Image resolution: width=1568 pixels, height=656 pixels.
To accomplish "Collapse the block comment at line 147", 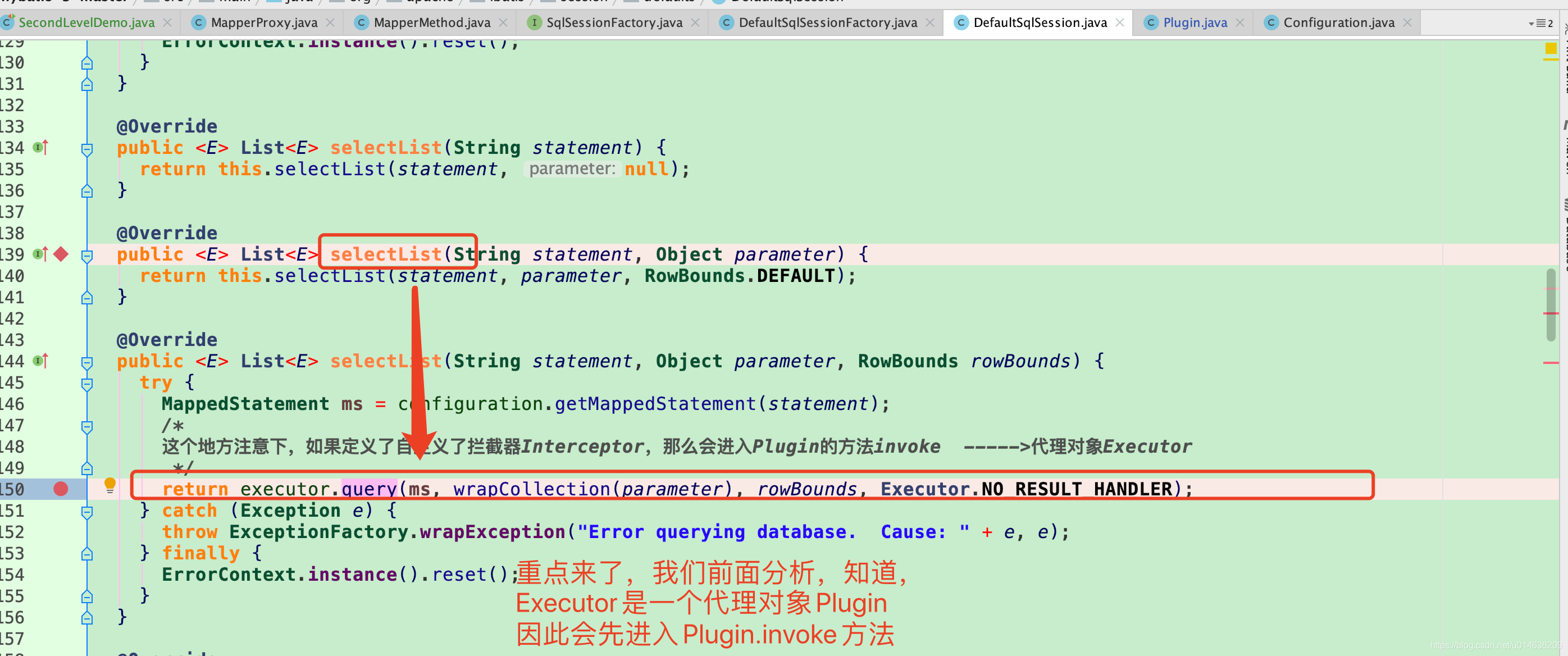I will click(87, 427).
